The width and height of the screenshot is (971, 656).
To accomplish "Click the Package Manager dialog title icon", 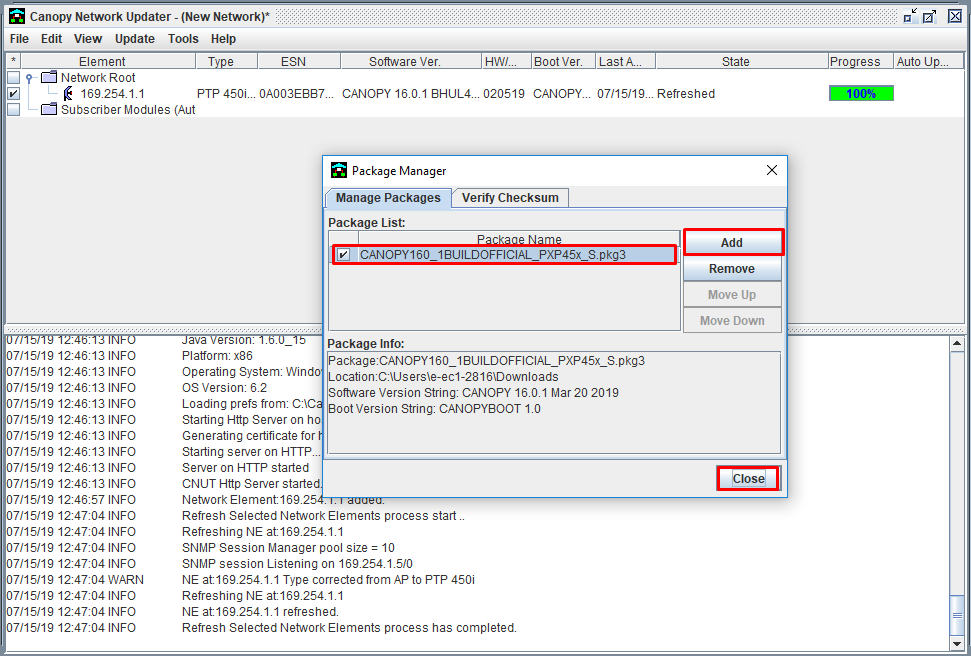I will pyautogui.click(x=339, y=170).
